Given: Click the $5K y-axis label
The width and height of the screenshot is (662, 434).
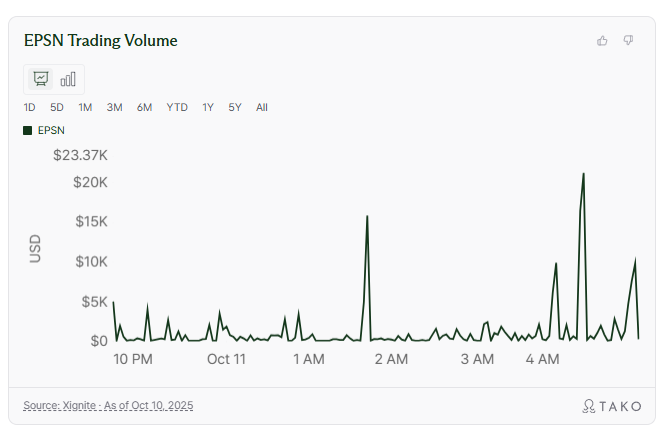Looking at the screenshot, I should pyautogui.click(x=95, y=302).
